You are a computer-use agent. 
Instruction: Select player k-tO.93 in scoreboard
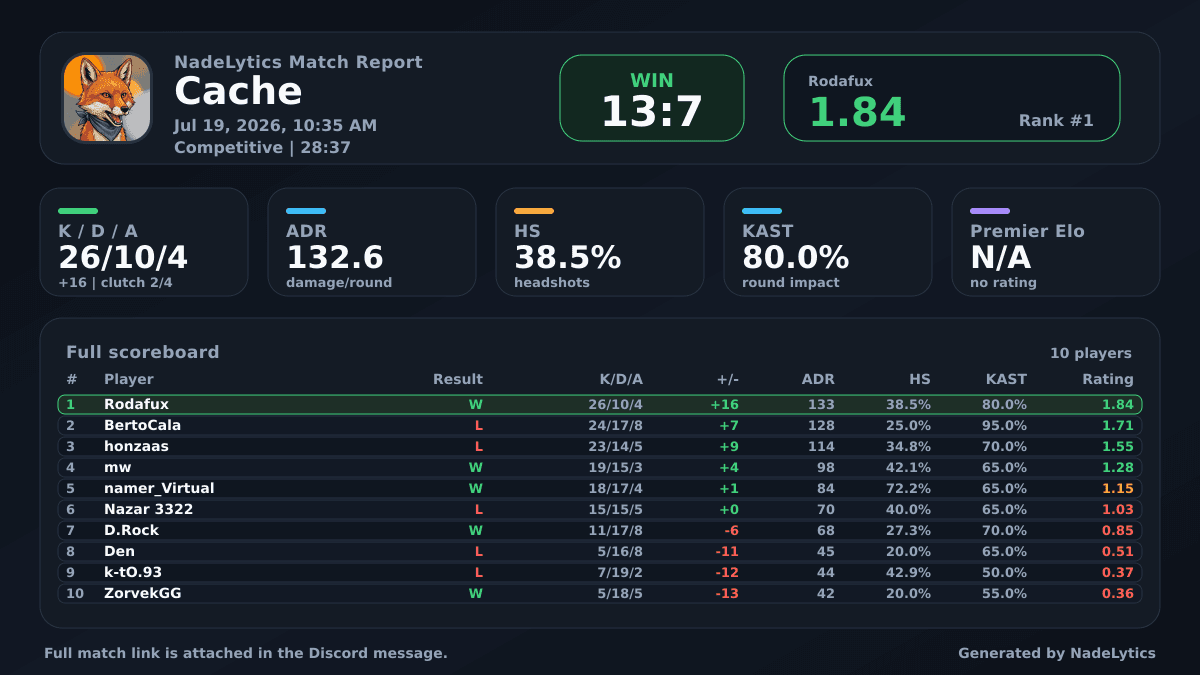tap(133, 573)
